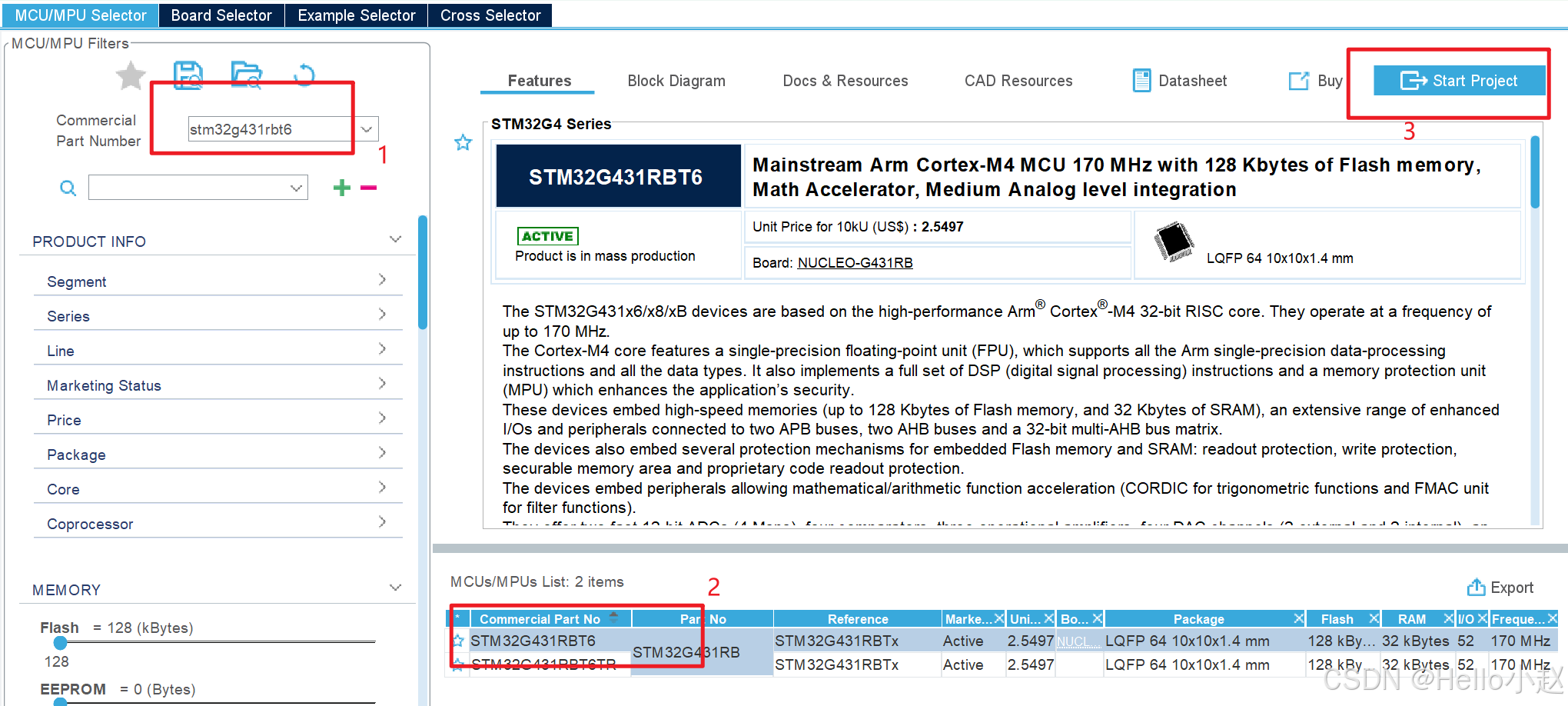Click the Commercial Part Number input field
Image resolution: width=1568 pixels, height=706 pixels.
pyautogui.click(x=271, y=129)
